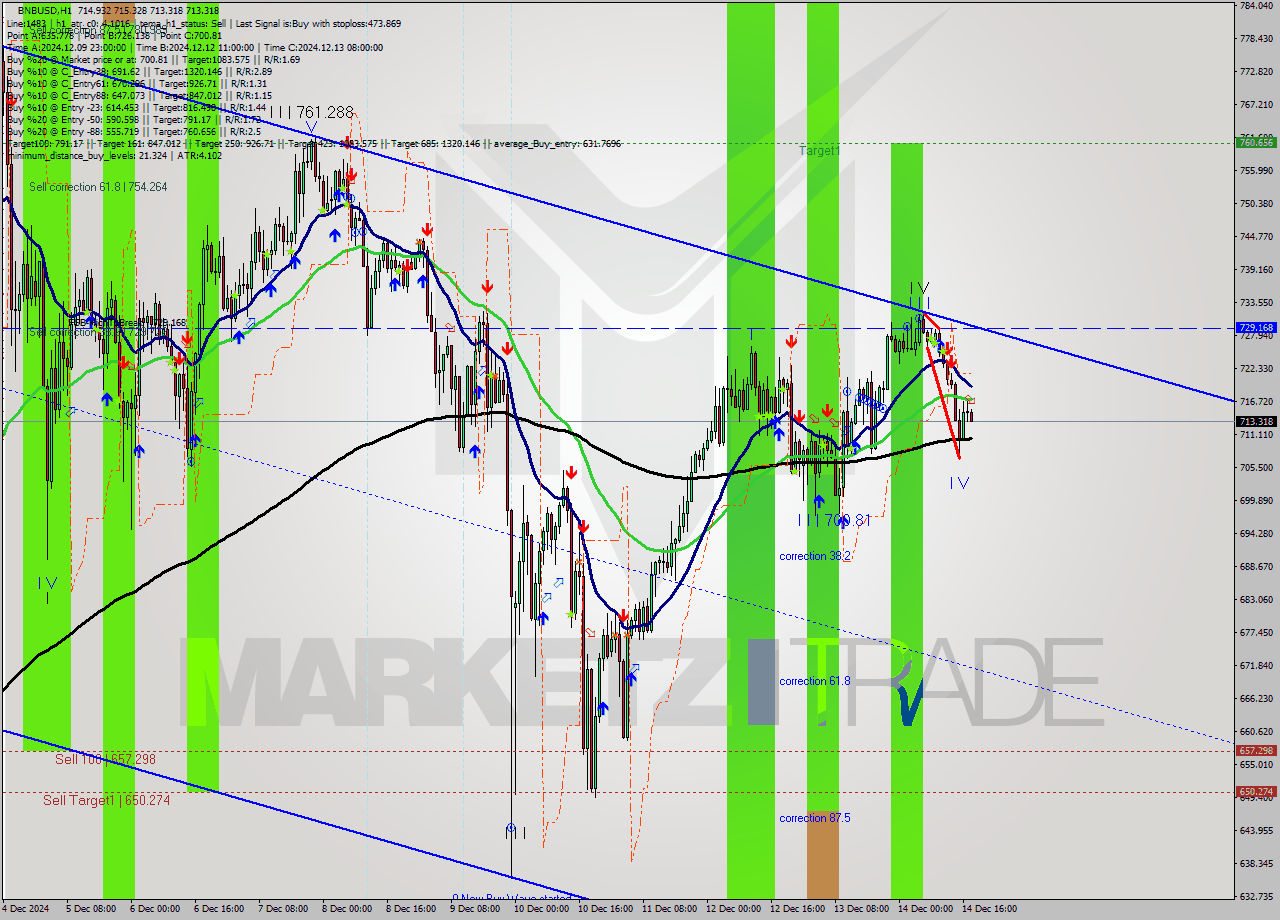Click the current price tag 713.318
Screen dimensions: 1280x920
coord(1256,421)
